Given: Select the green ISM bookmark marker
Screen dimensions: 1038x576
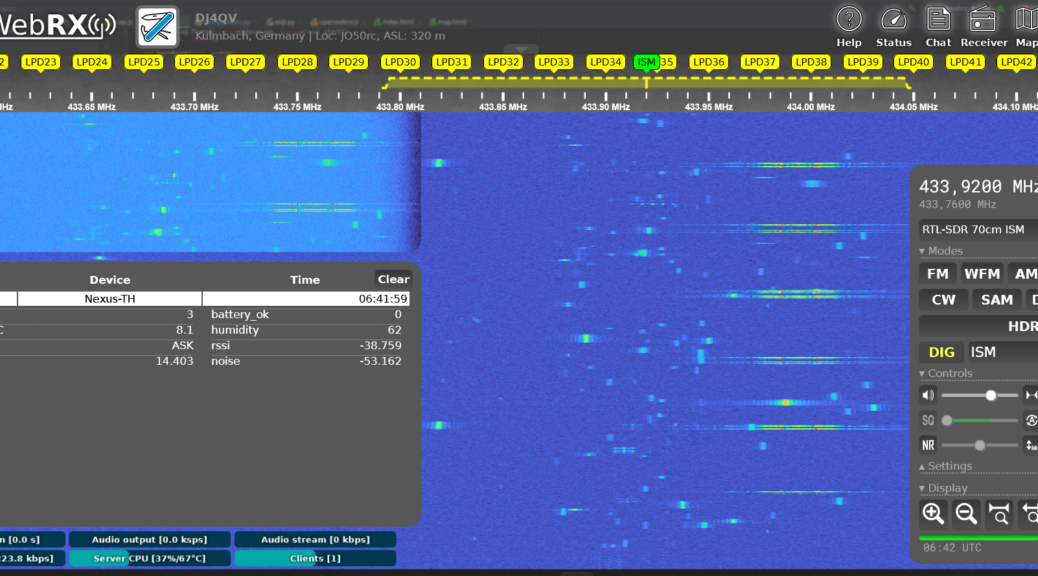Looking at the screenshot, I should click(x=646, y=62).
